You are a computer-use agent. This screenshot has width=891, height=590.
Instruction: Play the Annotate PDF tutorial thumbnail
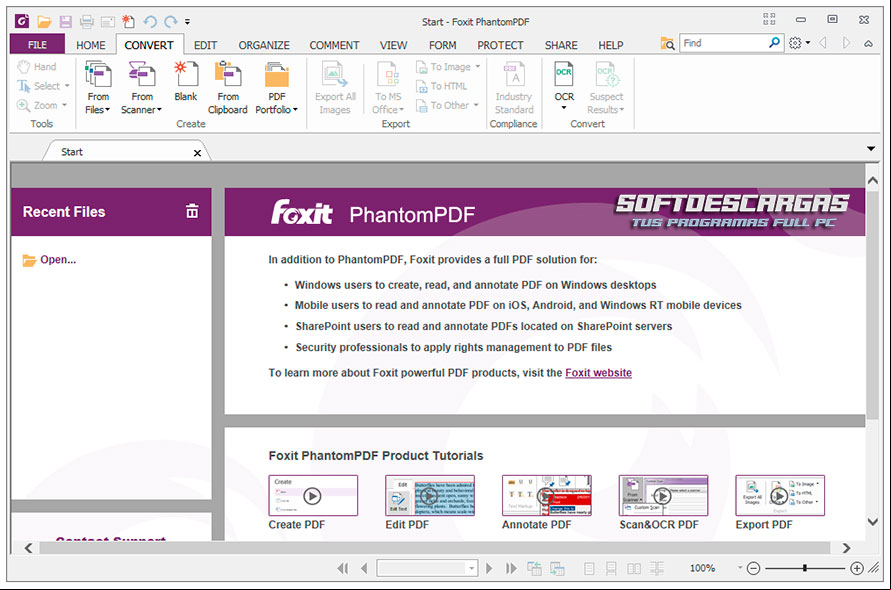click(547, 496)
